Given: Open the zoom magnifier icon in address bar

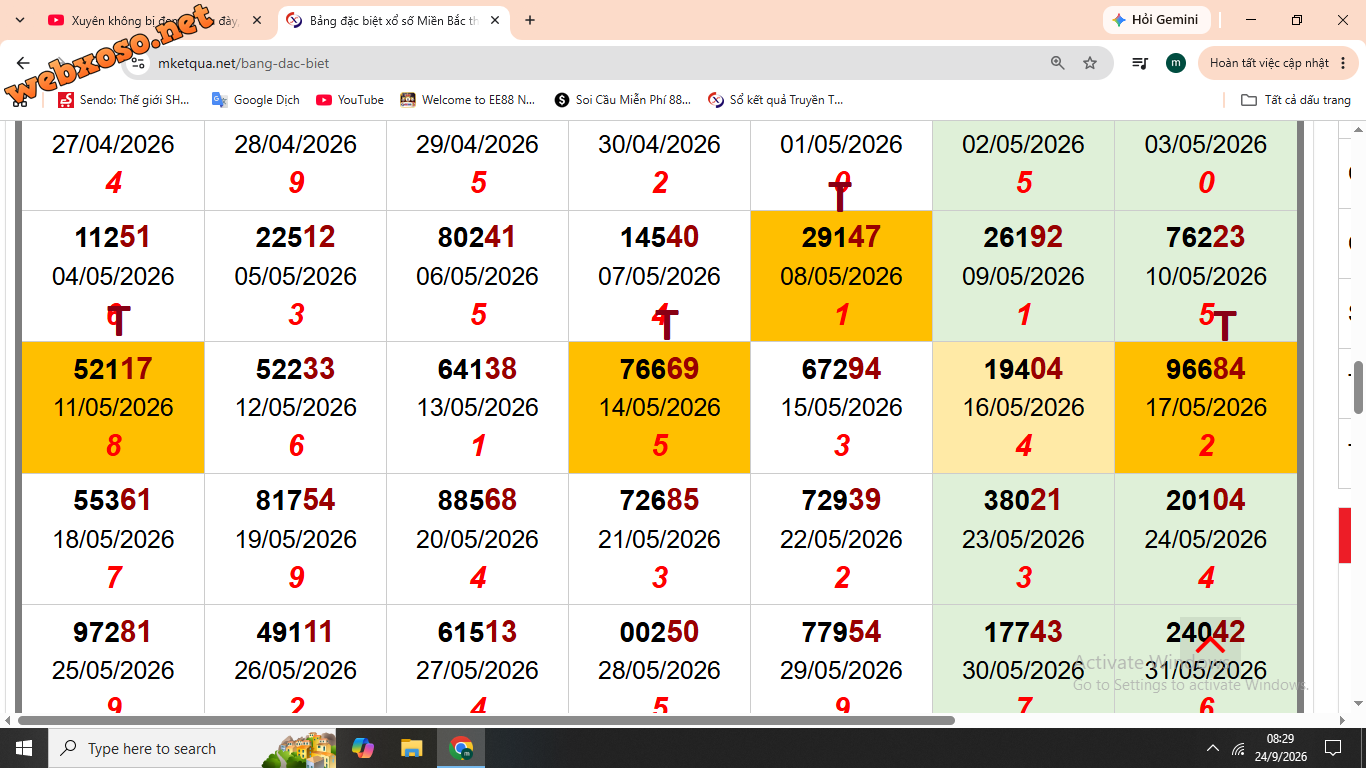Looking at the screenshot, I should click(1058, 63).
